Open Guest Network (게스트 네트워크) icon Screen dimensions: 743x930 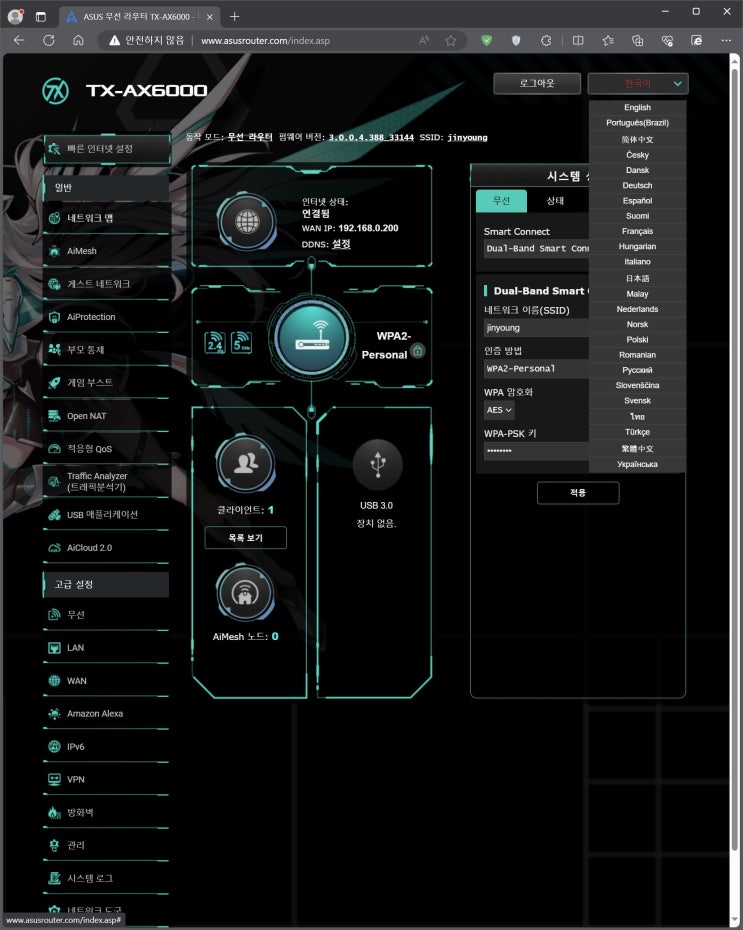point(55,284)
